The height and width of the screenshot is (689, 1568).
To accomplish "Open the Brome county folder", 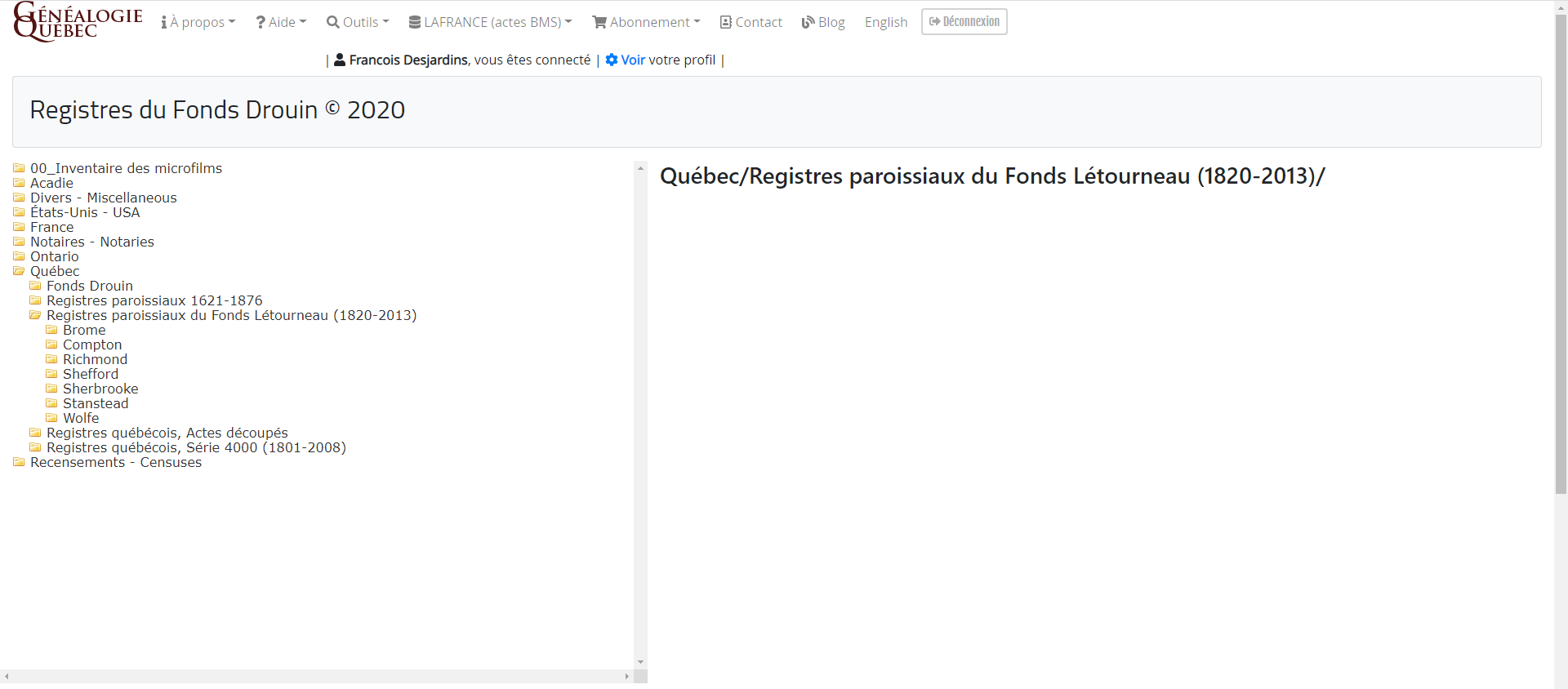I will 84,330.
